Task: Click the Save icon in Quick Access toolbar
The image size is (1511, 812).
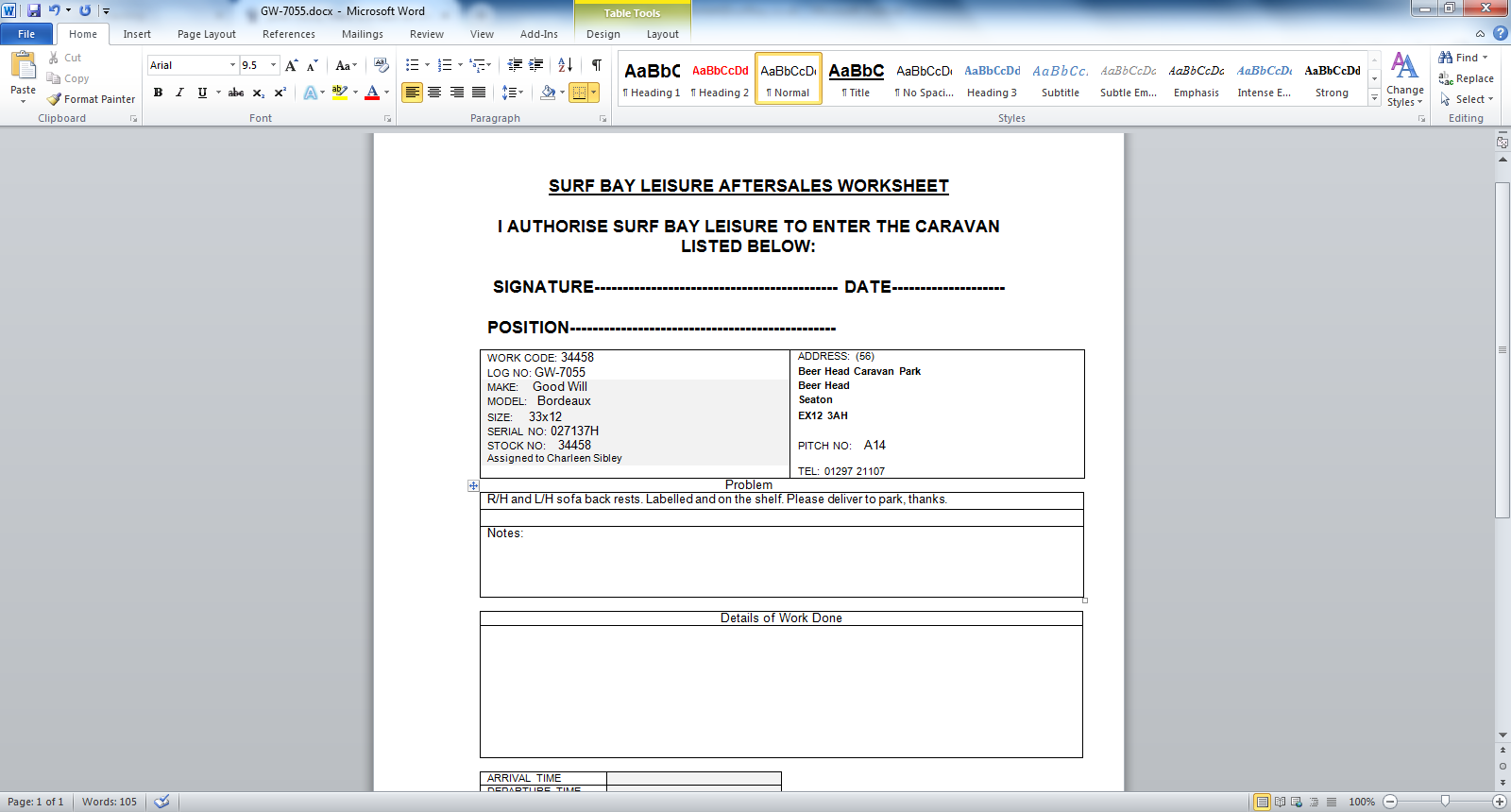Action: pos(34,10)
